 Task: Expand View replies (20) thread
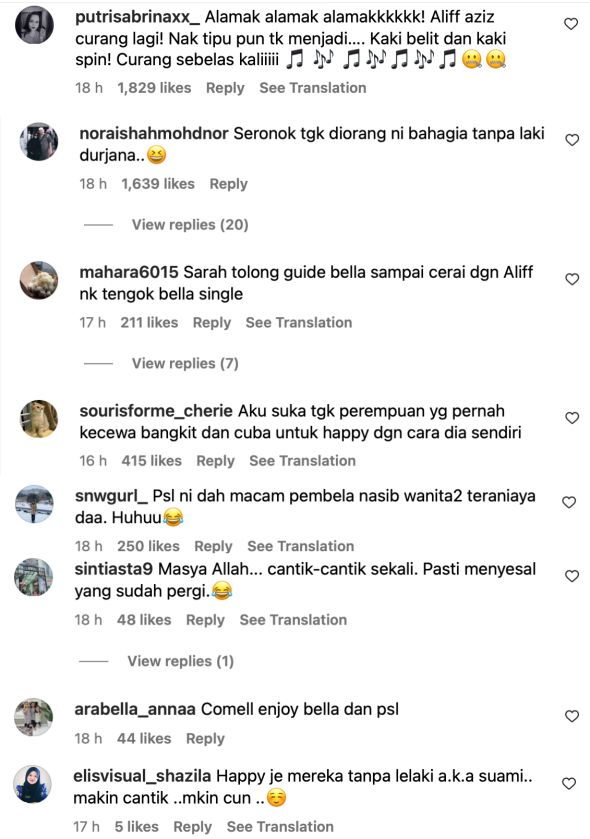tap(190, 225)
